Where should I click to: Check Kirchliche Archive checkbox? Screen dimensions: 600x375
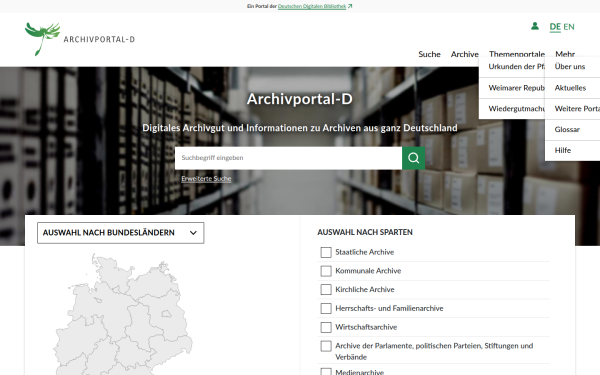click(326, 290)
